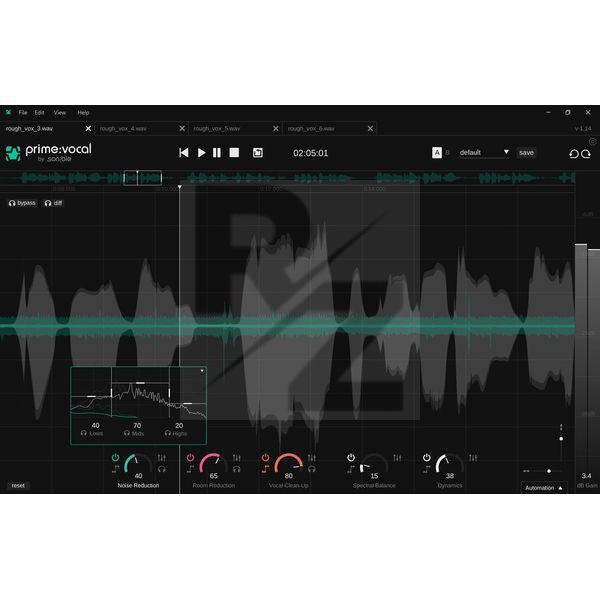Open settings via the gear icon

pyautogui.click(x=593, y=142)
